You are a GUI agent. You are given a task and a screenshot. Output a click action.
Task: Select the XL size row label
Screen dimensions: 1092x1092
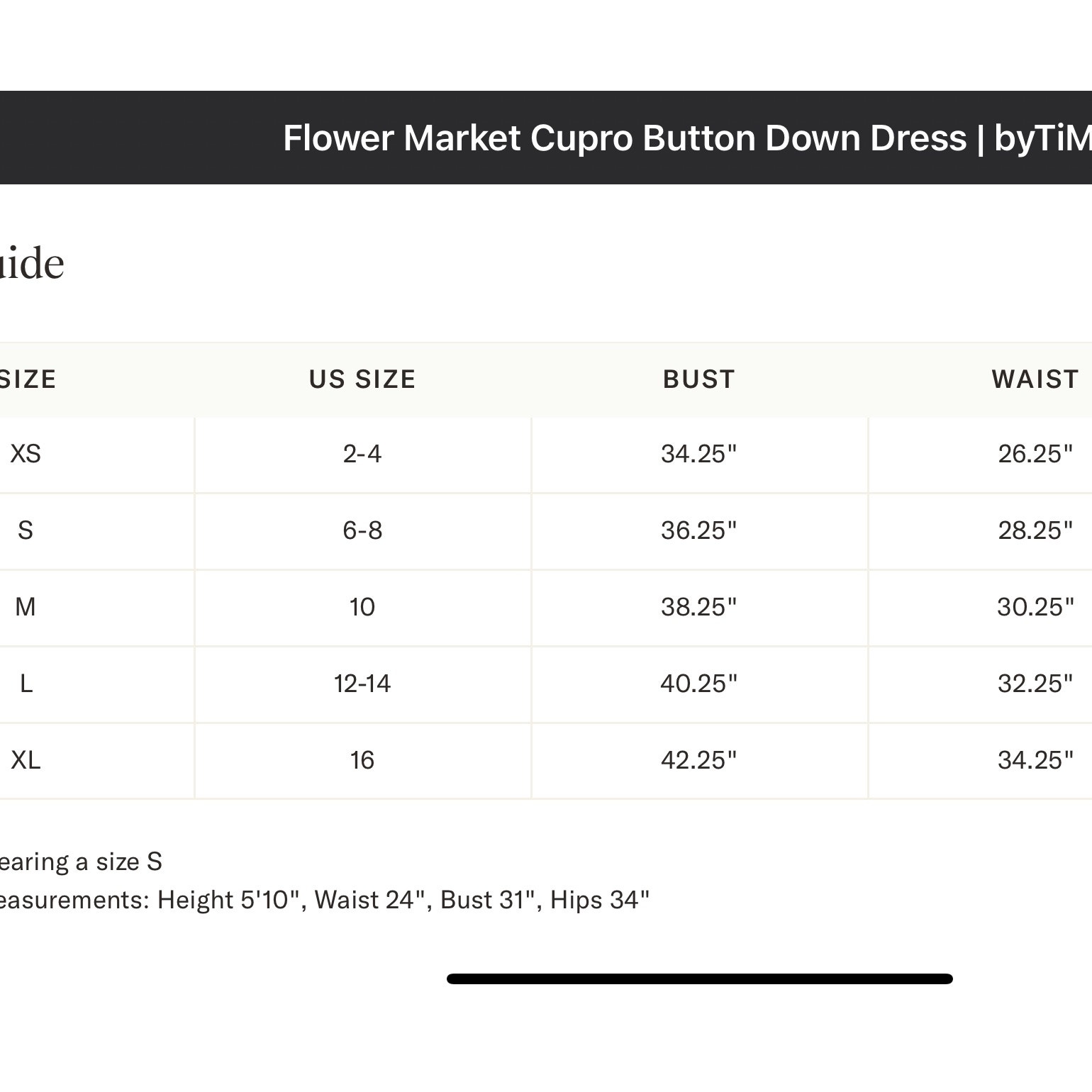26,760
